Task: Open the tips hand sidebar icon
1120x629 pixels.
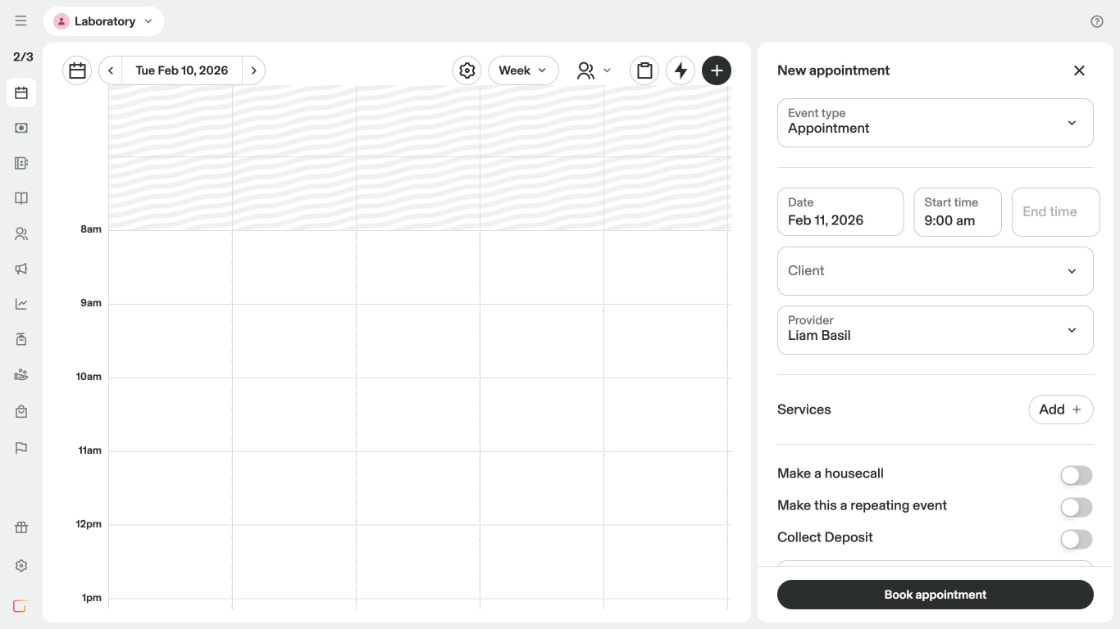Action: 21,375
